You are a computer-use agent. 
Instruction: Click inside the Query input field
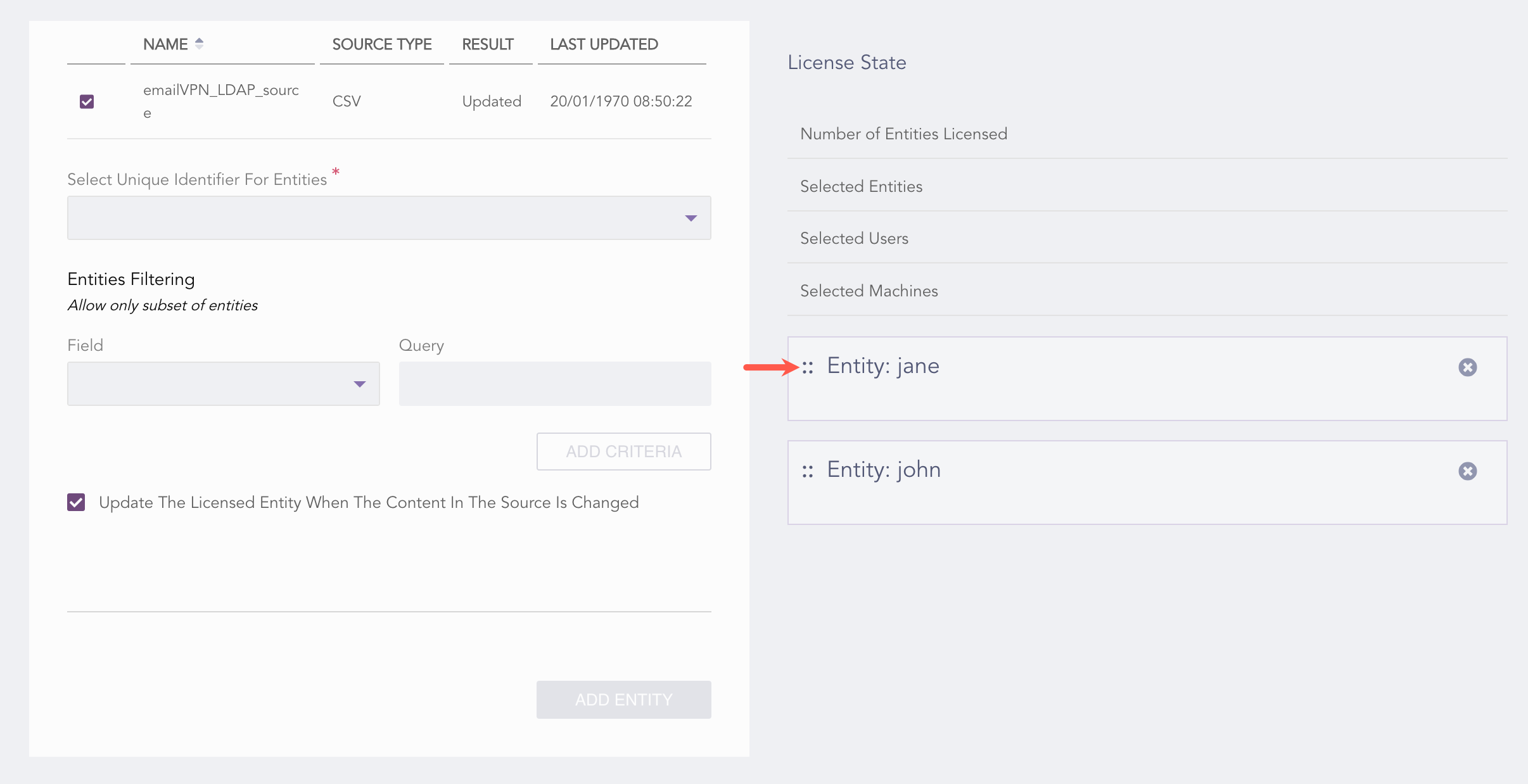coord(554,384)
